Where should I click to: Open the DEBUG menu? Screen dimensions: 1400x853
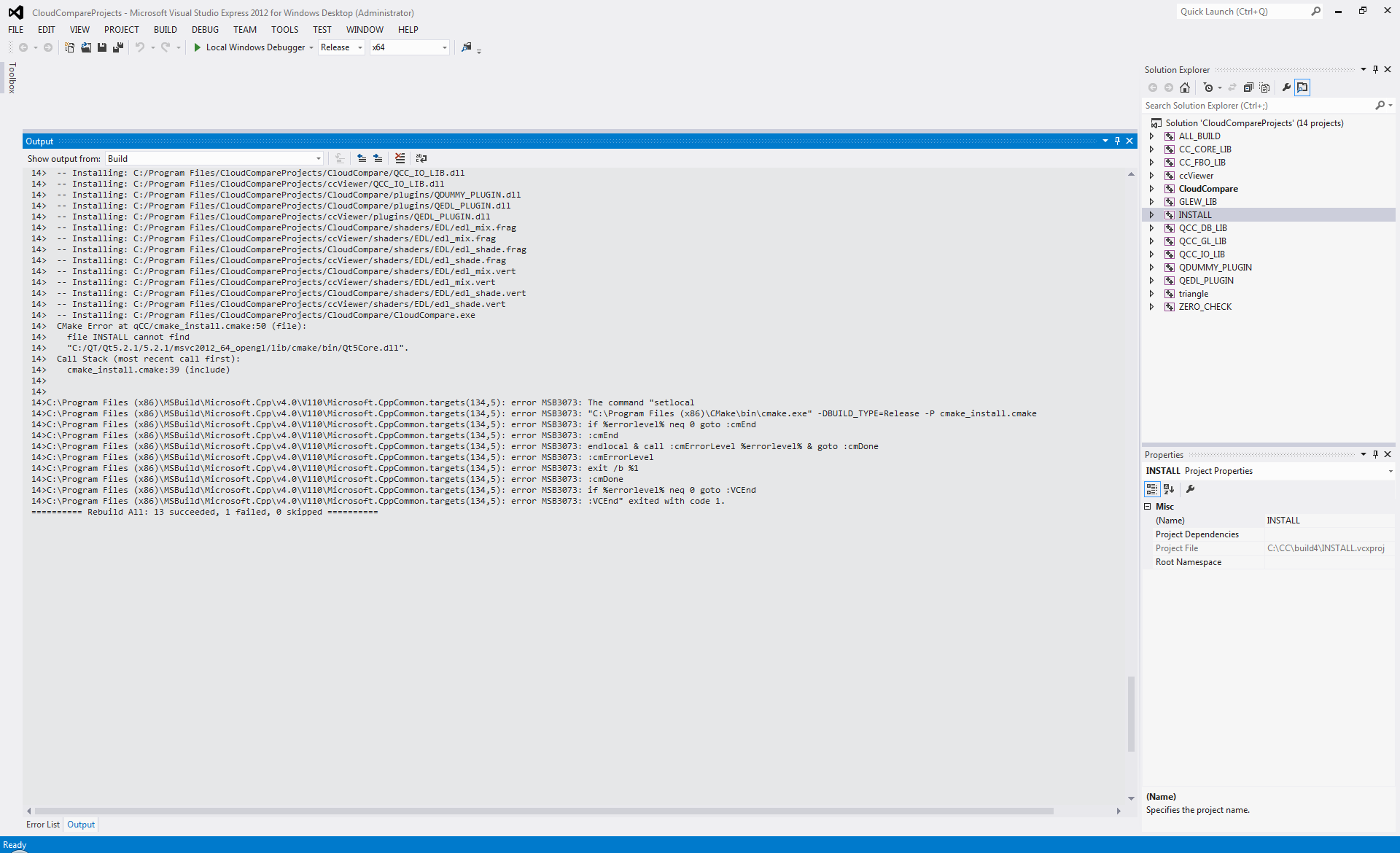click(204, 29)
